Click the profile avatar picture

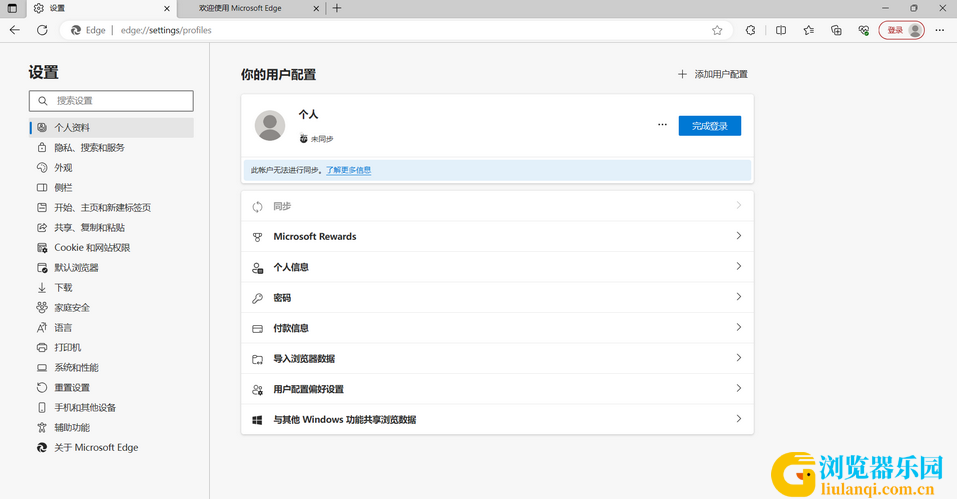(x=270, y=126)
